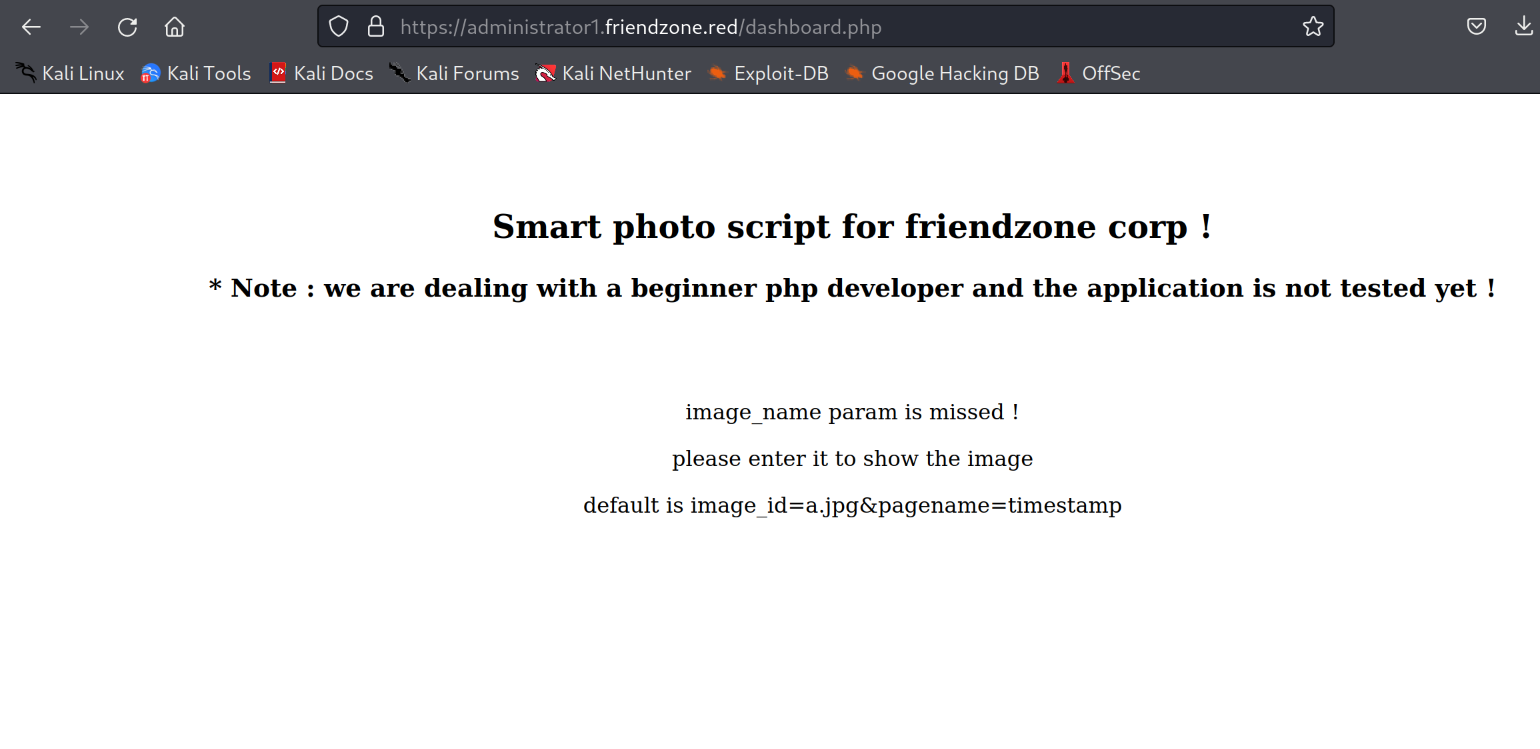
Task: Open the shield tracking protection icon
Action: tap(339, 27)
